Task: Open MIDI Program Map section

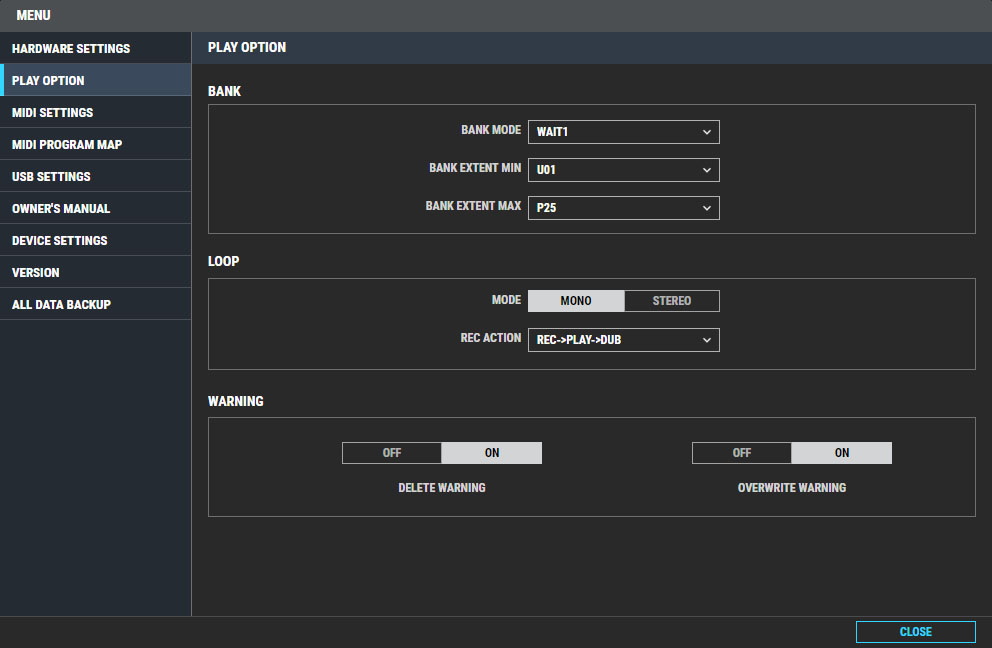Action: pos(96,144)
